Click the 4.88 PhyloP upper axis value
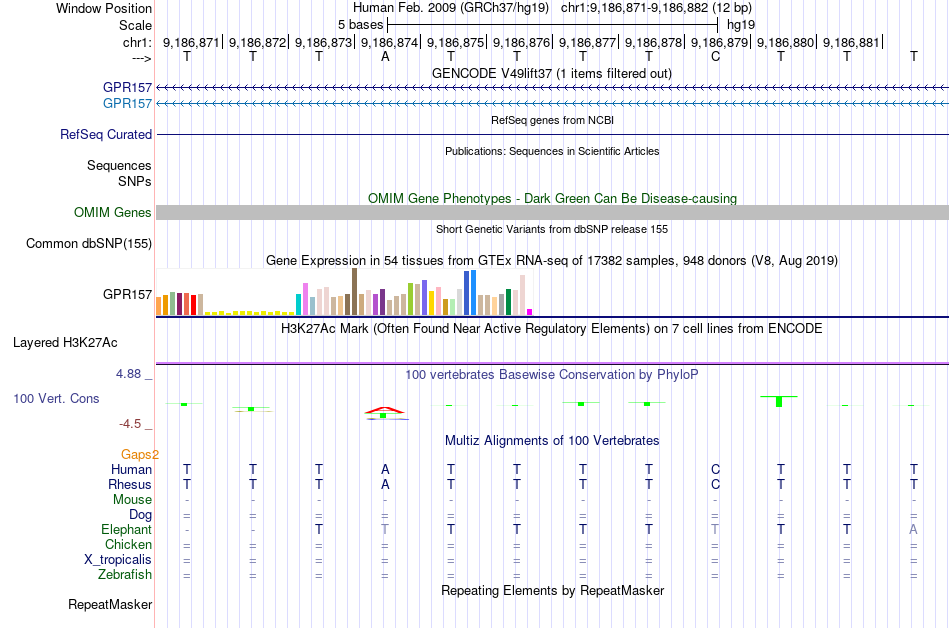Viewport: 950px width, 628px height. click(128, 374)
